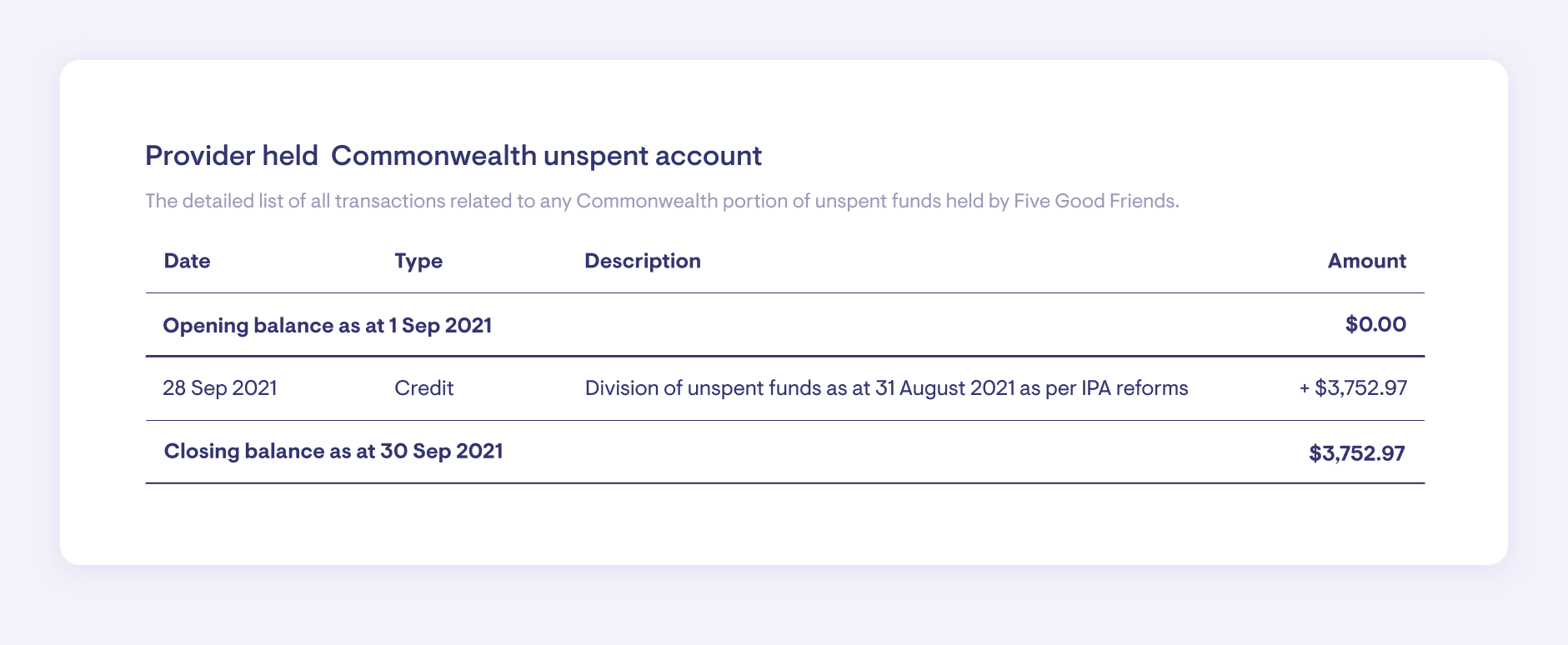Click '31 August 2021' in the description
1568x645 pixels.
tap(944, 388)
